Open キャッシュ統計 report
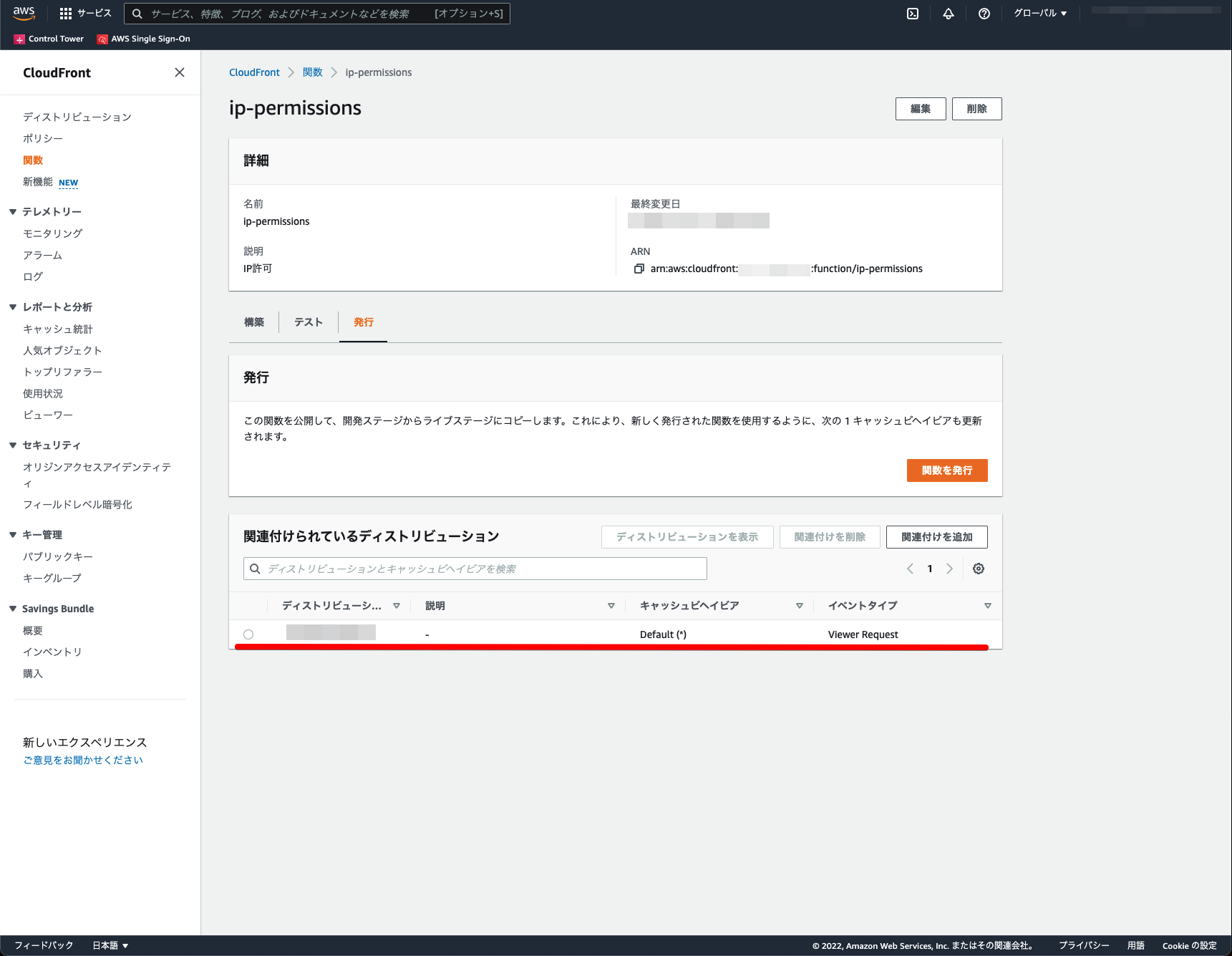Viewport: 1232px width, 956px height. pyautogui.click(x=58, y=329)
